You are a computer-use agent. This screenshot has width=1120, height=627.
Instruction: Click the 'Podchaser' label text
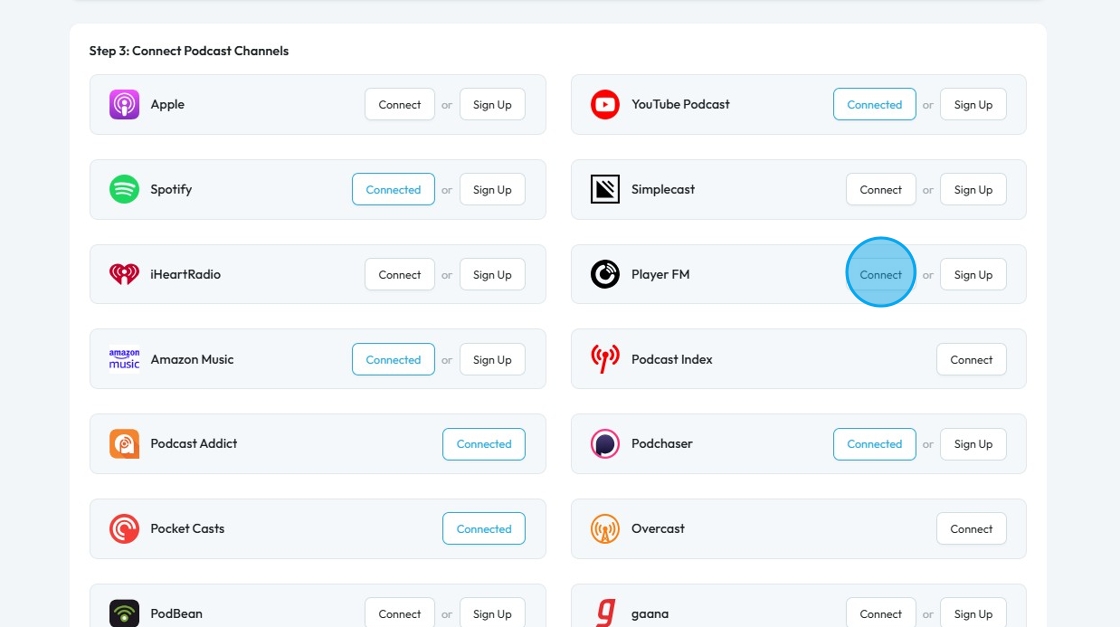[661, 443]
